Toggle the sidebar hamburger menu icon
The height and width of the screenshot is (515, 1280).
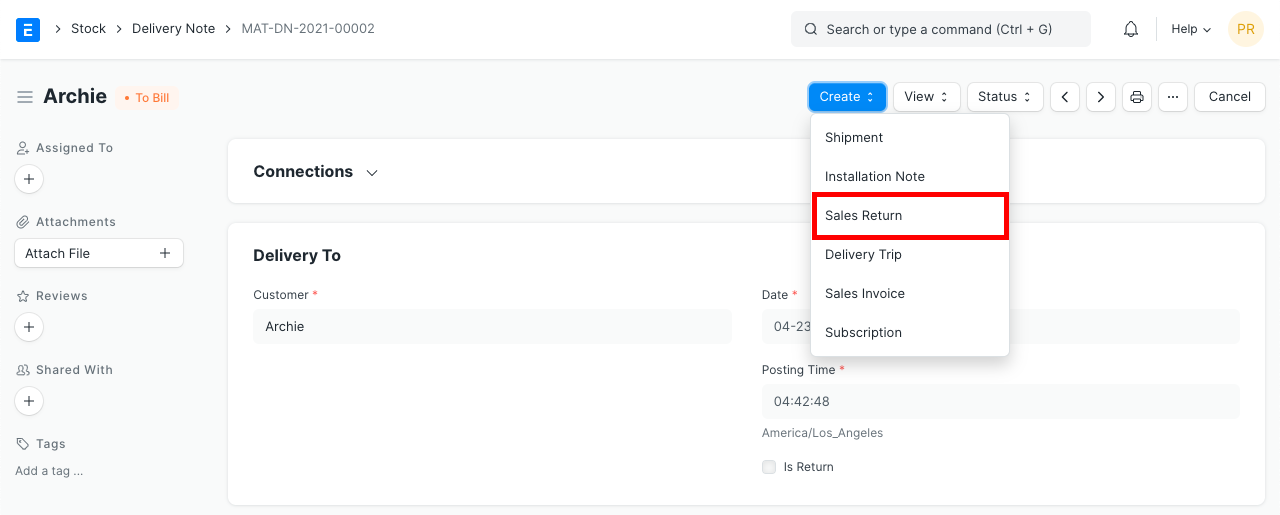coord(25,97)
